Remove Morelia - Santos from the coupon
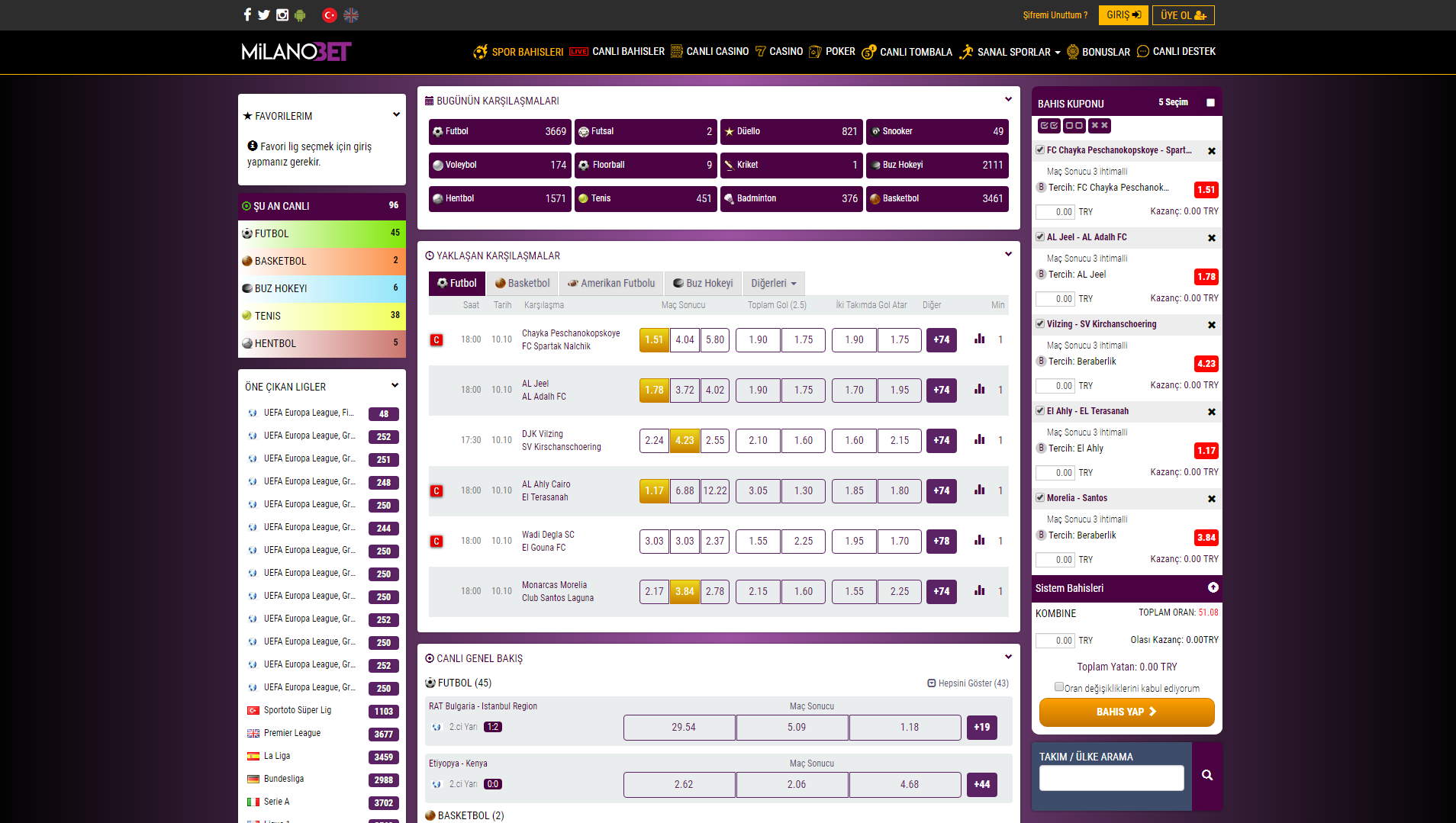 click(x=1211, y=499)
